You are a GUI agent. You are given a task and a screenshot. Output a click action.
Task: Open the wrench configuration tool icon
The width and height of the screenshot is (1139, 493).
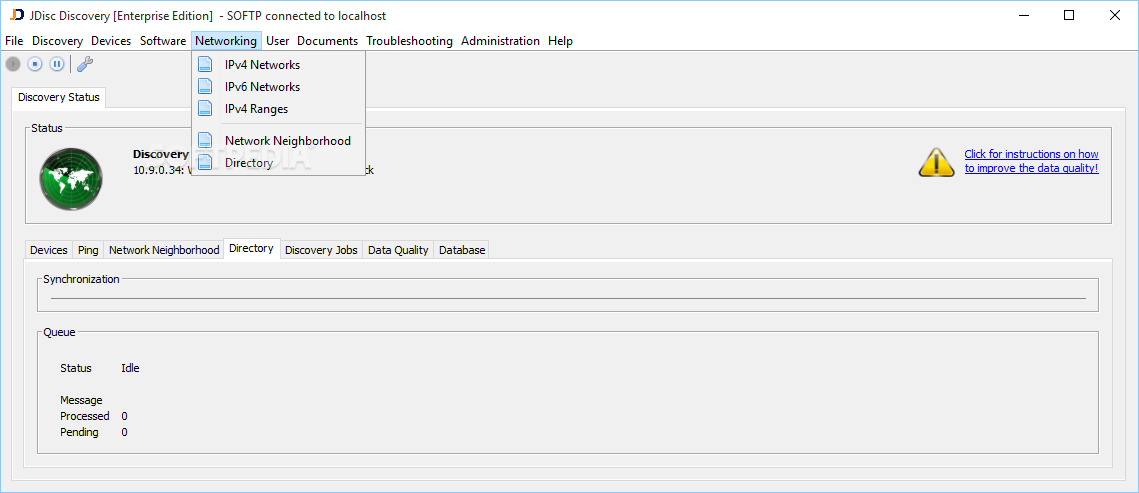[85, 64]
